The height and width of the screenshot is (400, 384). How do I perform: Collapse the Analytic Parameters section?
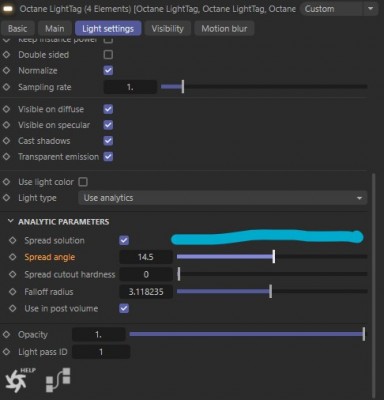pyautogui.click(x=10, y=221)
